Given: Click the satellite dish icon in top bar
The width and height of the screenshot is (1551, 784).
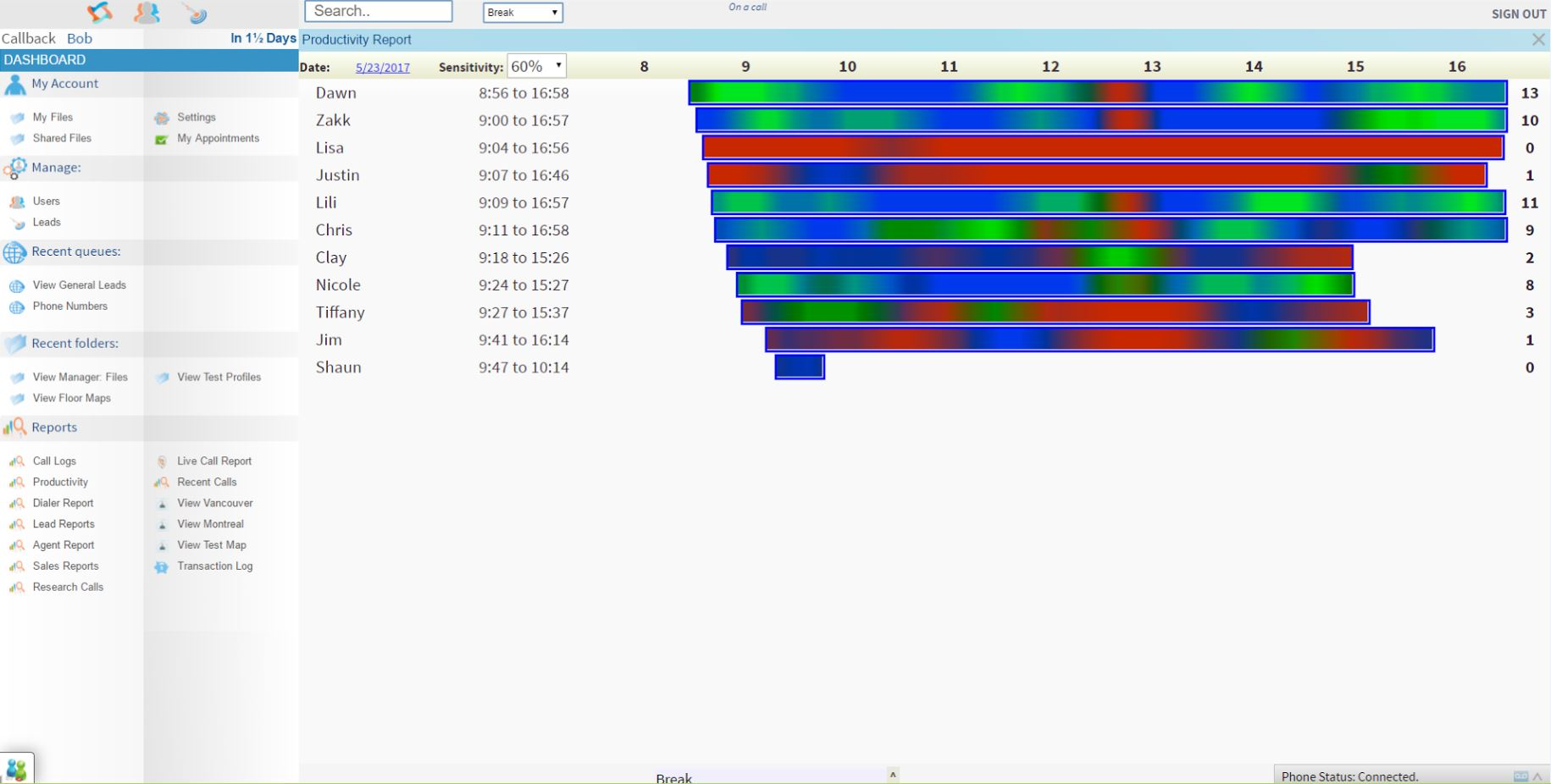Looking at the screenshot, I should pos(195,13).
